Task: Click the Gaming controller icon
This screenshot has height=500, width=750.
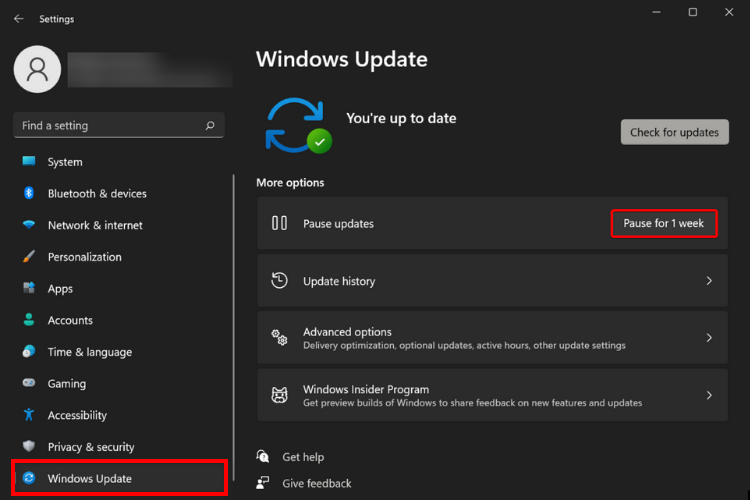Action: 29,383
